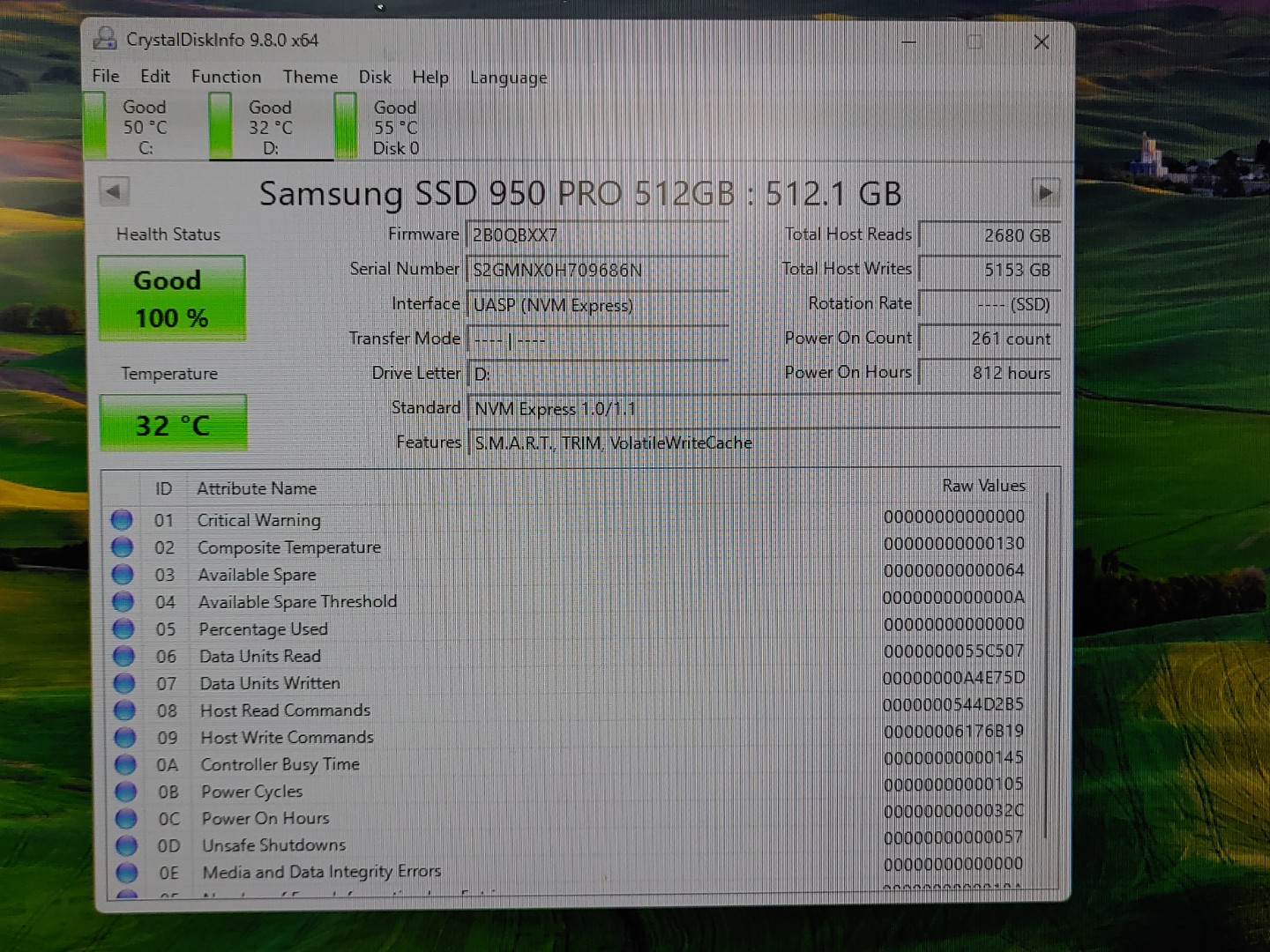Select the Percentage Used attribute name

263,629
